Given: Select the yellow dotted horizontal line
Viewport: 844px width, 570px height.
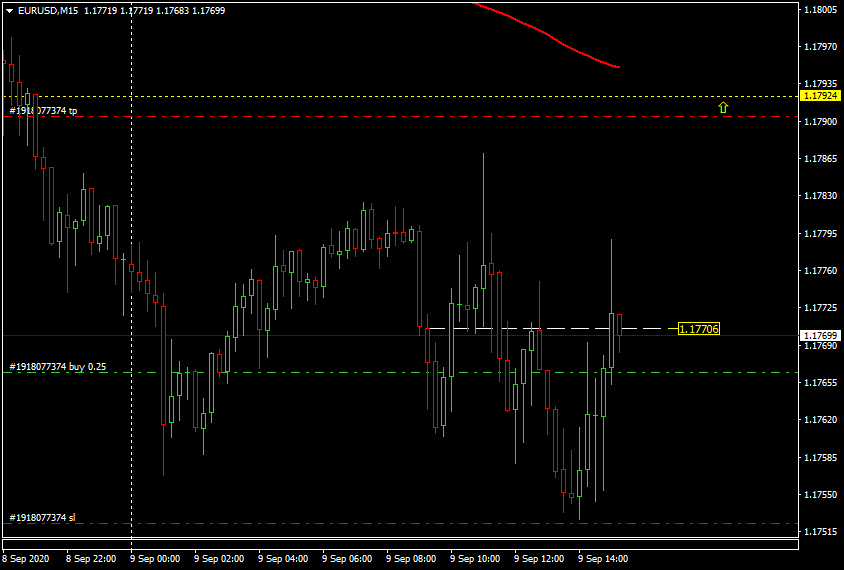Looking at the screenshot, I should point(401,96).
